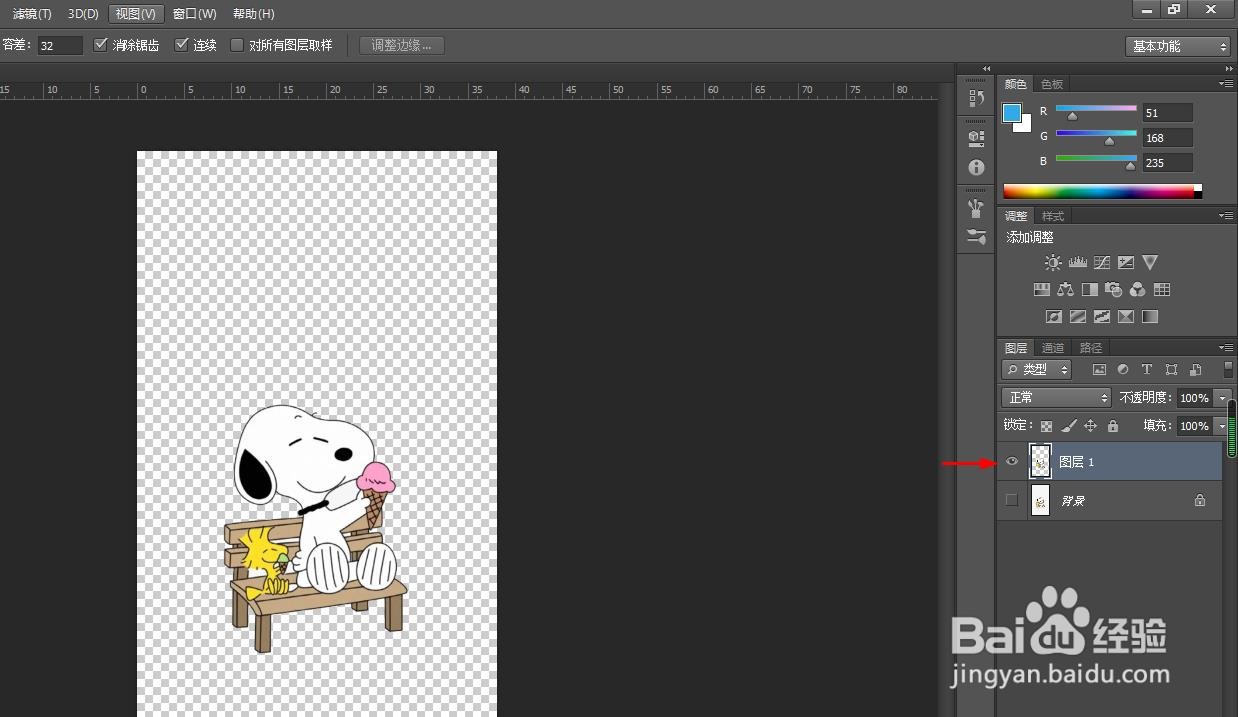
Task: Add a Color Lookup adjustment
Action: click(x=1162, y=290)
